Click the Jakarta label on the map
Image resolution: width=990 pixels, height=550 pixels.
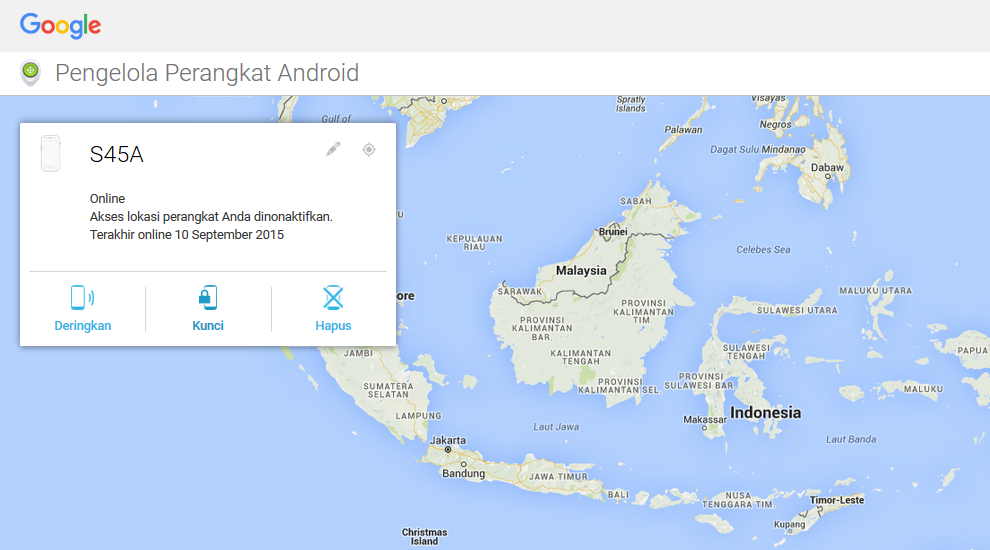click(448, 440)
